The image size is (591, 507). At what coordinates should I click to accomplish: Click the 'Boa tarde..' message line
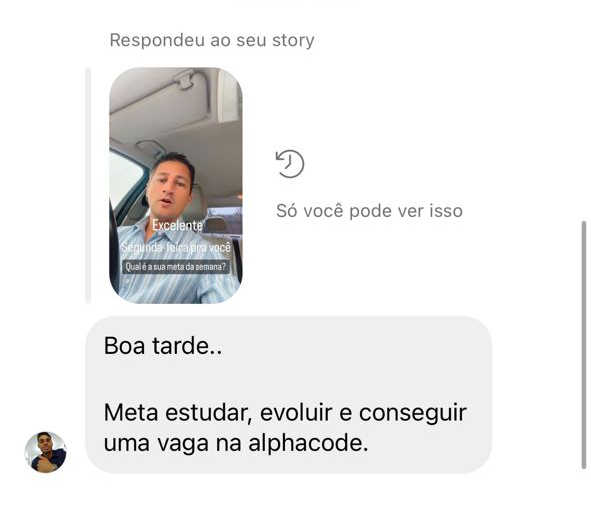pos(163,345)
